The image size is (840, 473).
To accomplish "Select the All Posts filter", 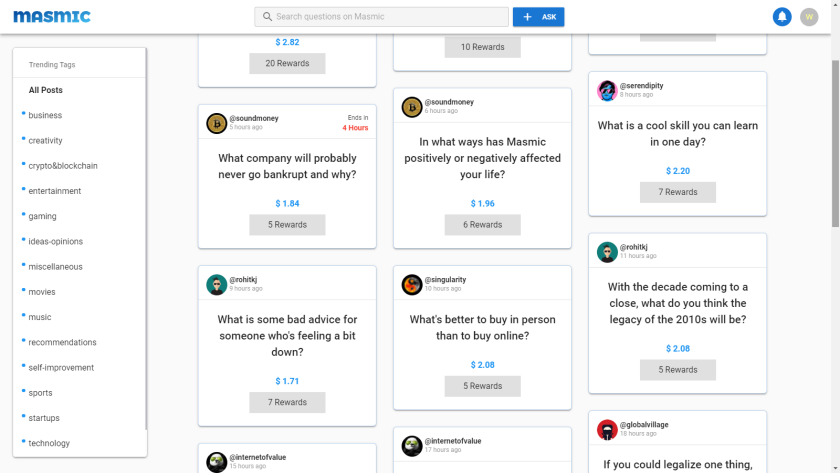I will pos(46,90).
